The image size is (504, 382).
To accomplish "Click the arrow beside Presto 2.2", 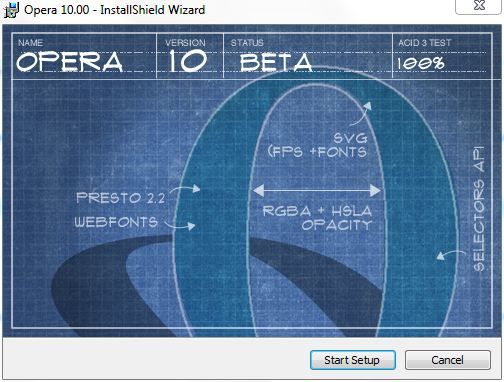I will [184, 190].
